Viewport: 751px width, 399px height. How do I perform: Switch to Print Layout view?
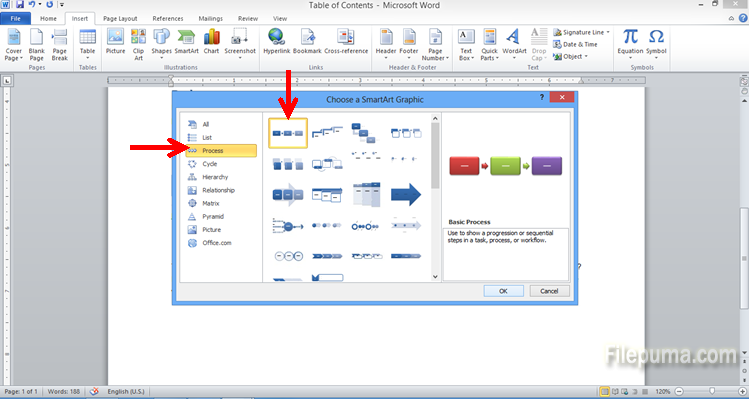605,391
